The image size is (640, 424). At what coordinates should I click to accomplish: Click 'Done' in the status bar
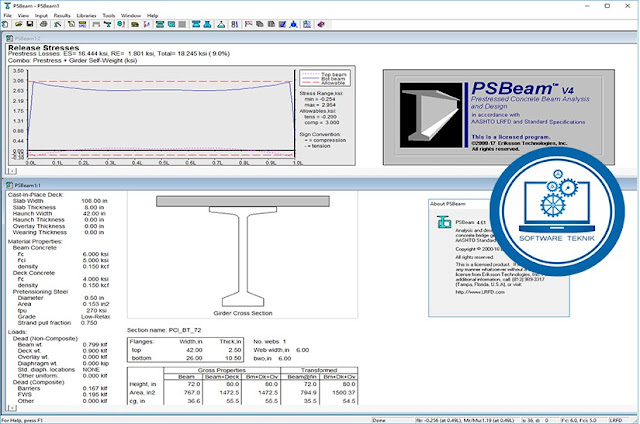point(378,420)
